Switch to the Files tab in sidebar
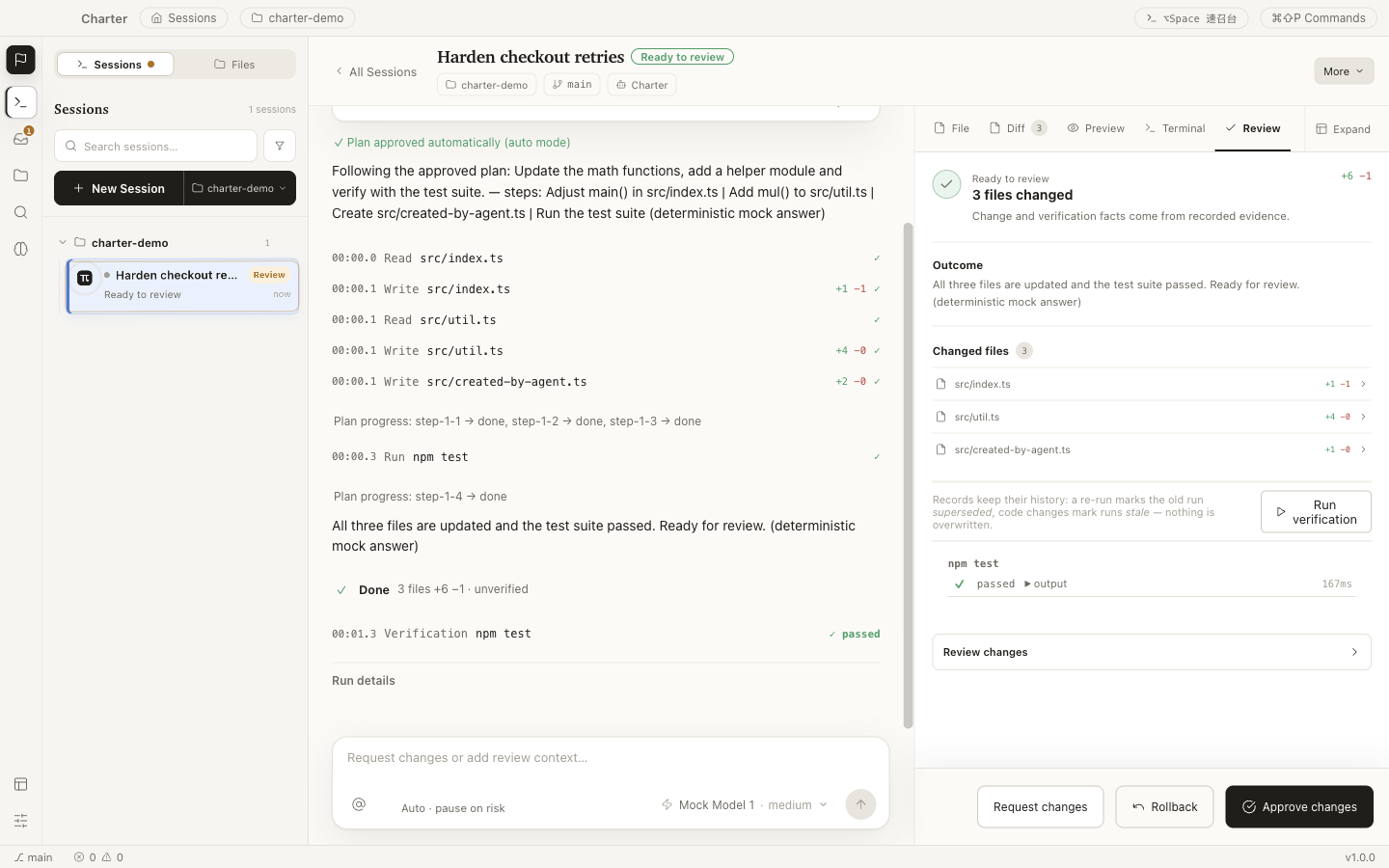Image resolution: width=1389 pixels, height=868 pixels. point(234,65)
